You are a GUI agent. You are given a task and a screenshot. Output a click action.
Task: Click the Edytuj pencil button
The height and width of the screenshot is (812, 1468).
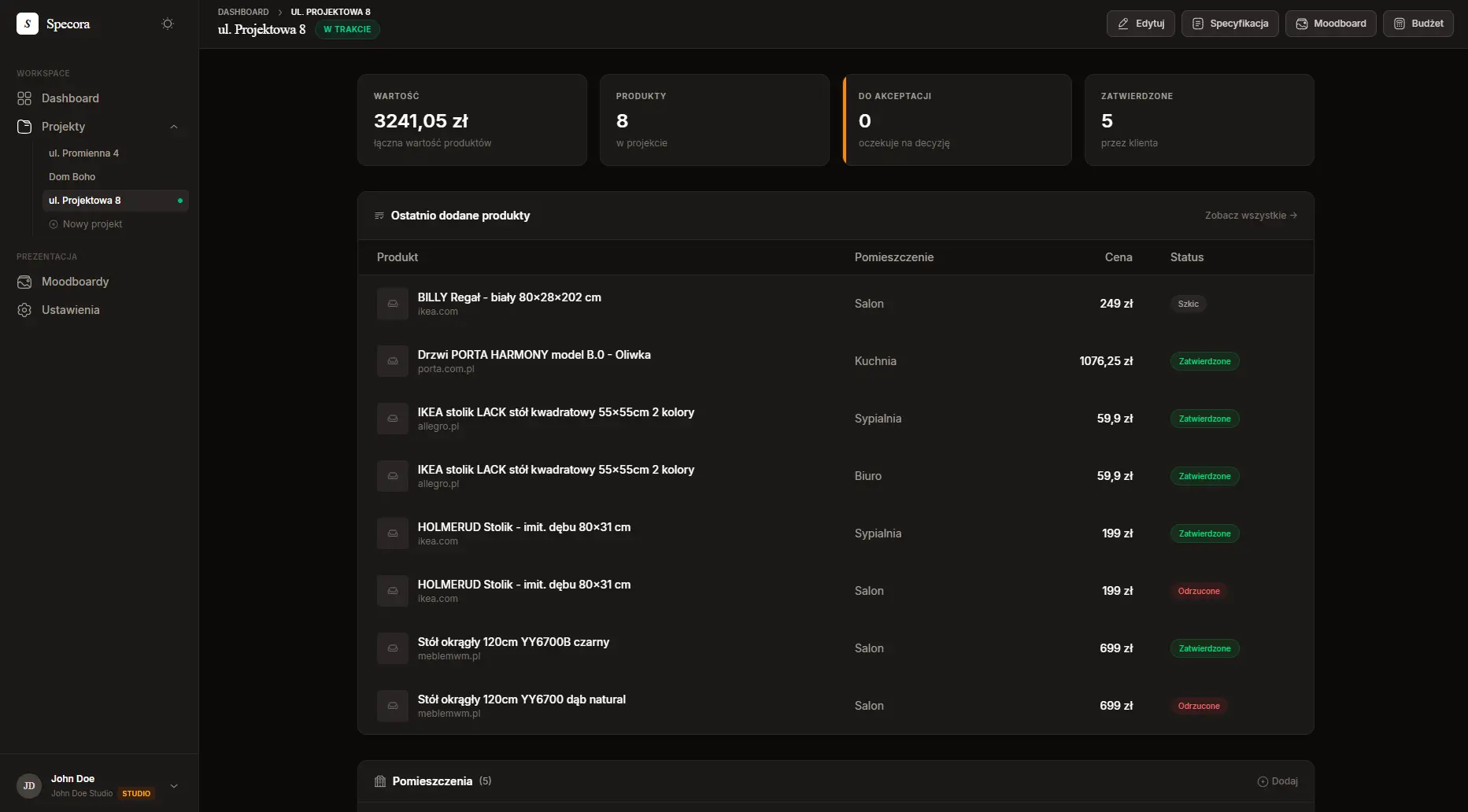click(1141, 24)
